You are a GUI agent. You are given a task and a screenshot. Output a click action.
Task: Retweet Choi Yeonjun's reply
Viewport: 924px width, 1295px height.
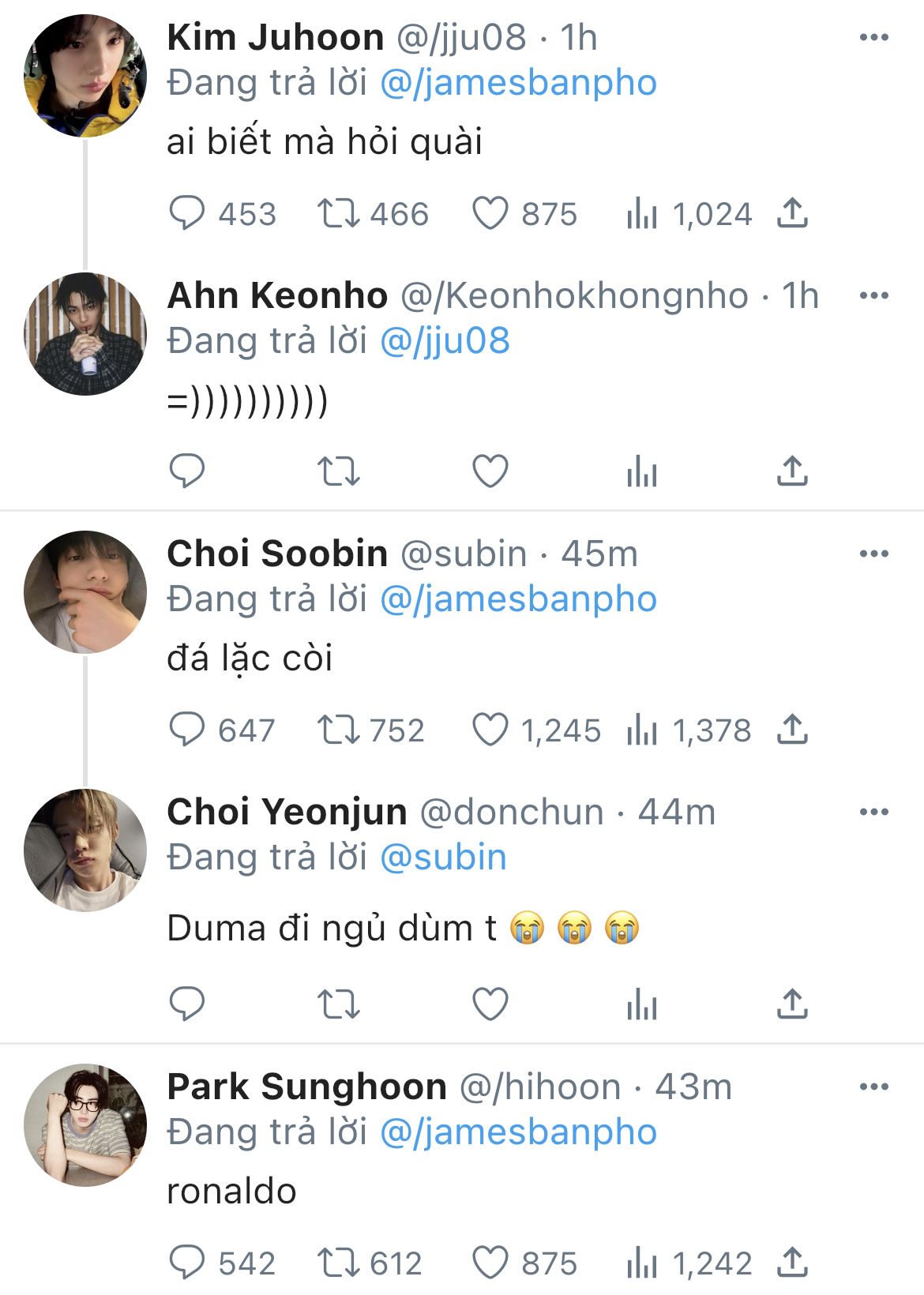(x=338, y=1004)
